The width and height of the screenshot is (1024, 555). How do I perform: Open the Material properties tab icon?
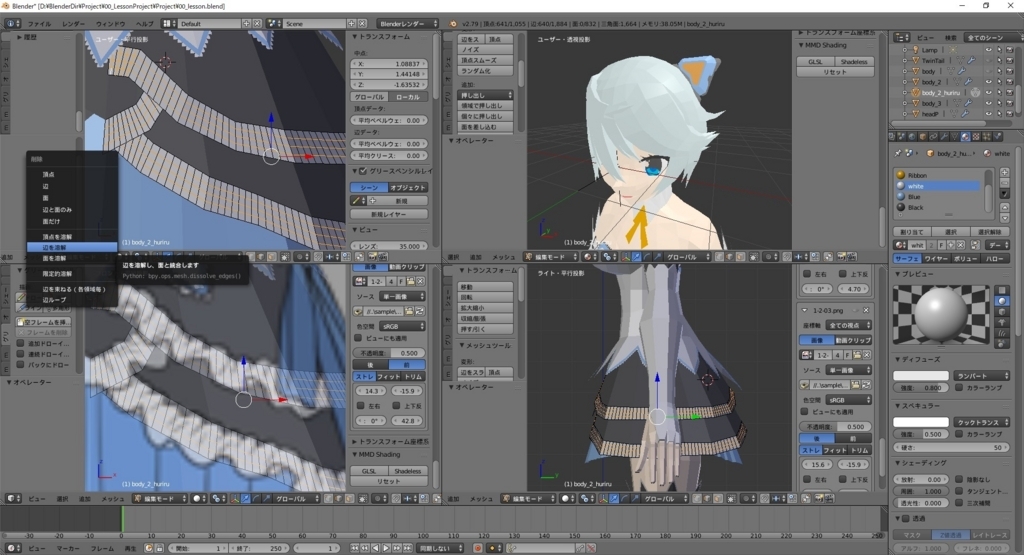[x=965, y=136]
